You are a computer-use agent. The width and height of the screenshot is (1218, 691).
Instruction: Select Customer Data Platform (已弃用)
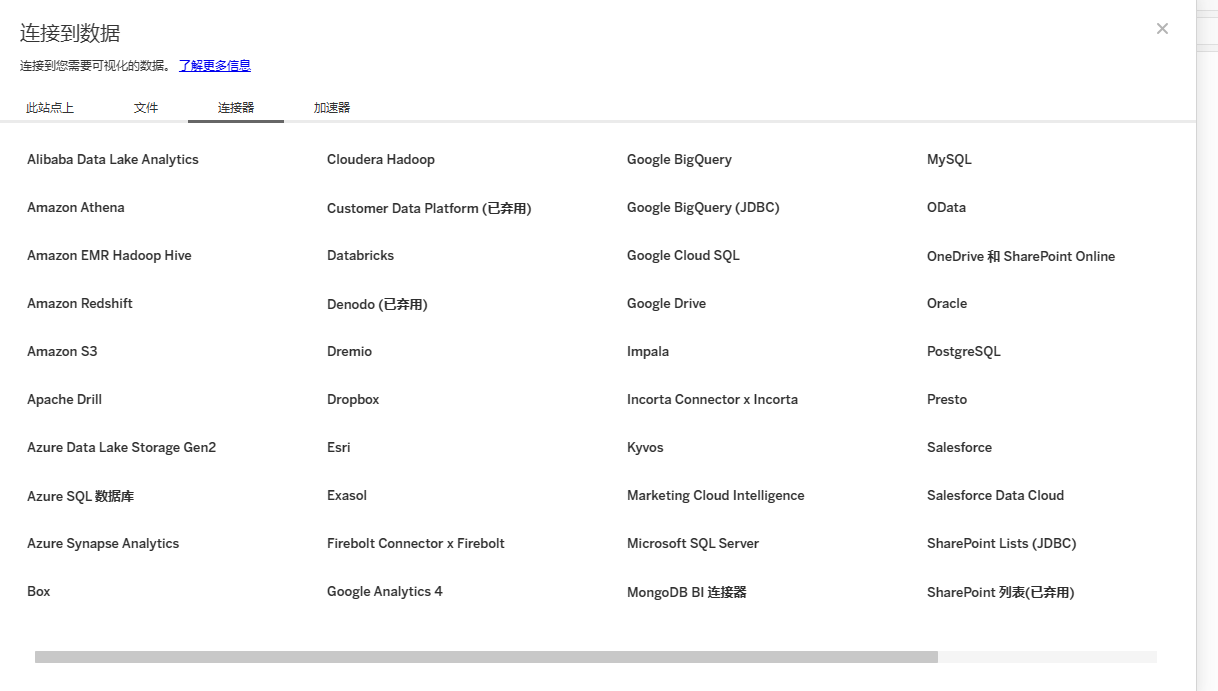click(429, 208)
